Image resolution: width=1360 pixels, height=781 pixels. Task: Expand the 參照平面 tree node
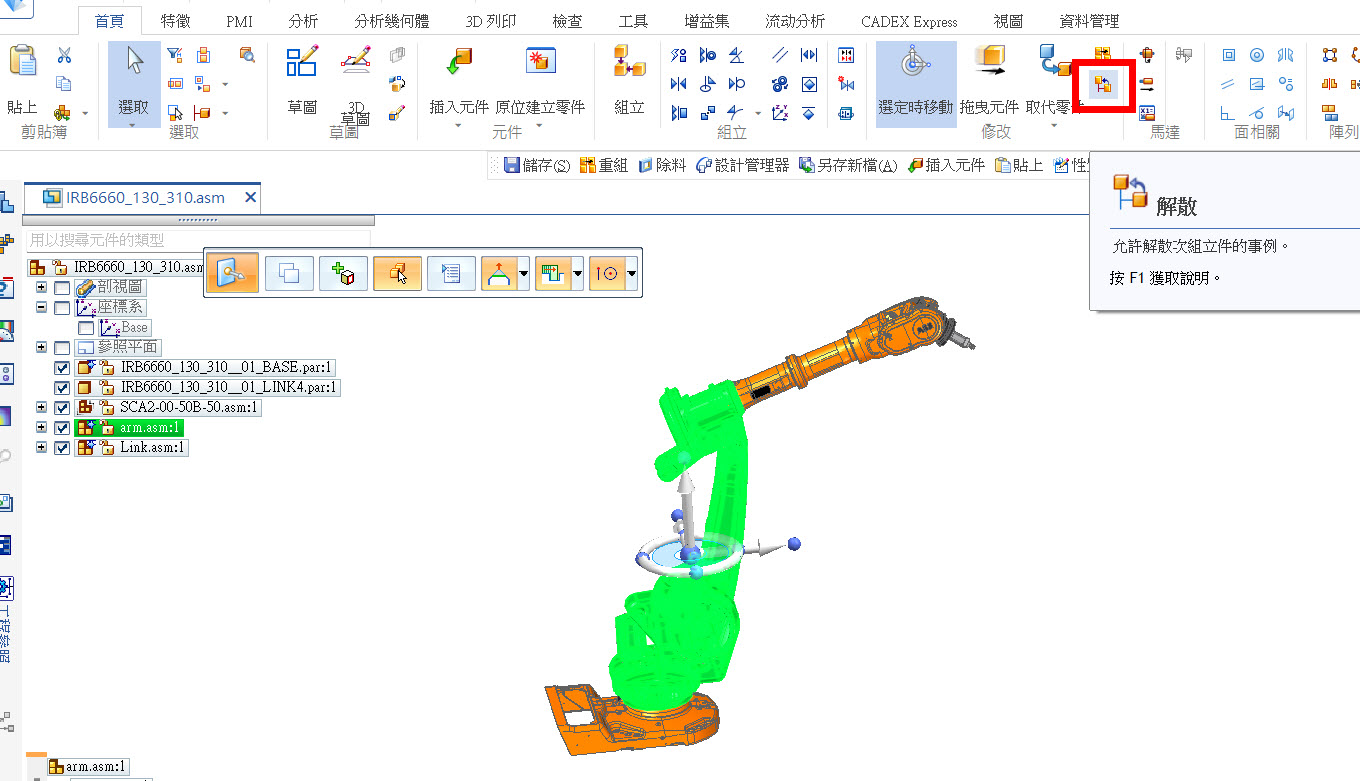tap(41, 348)
